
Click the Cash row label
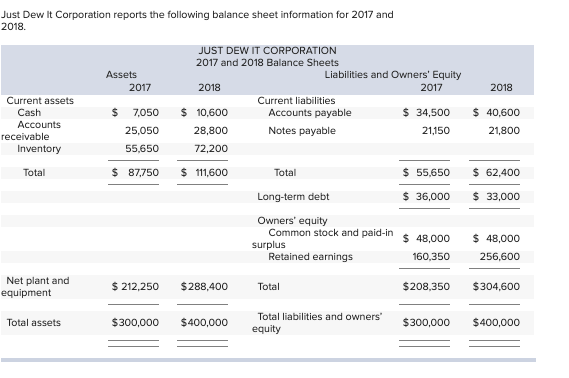click(x=29, y=112)
